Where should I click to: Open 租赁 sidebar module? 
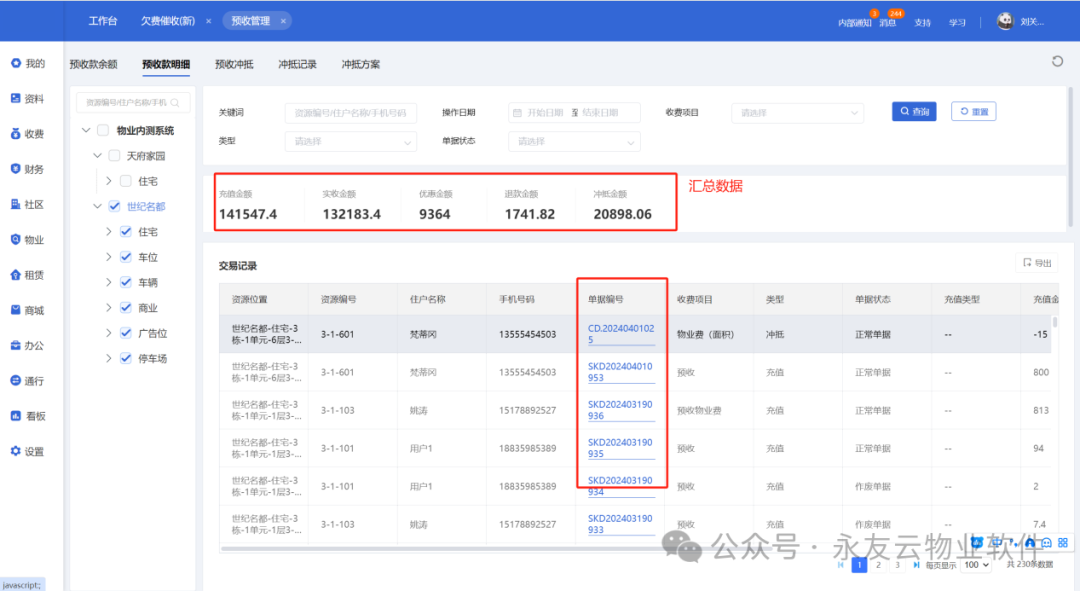28,275
